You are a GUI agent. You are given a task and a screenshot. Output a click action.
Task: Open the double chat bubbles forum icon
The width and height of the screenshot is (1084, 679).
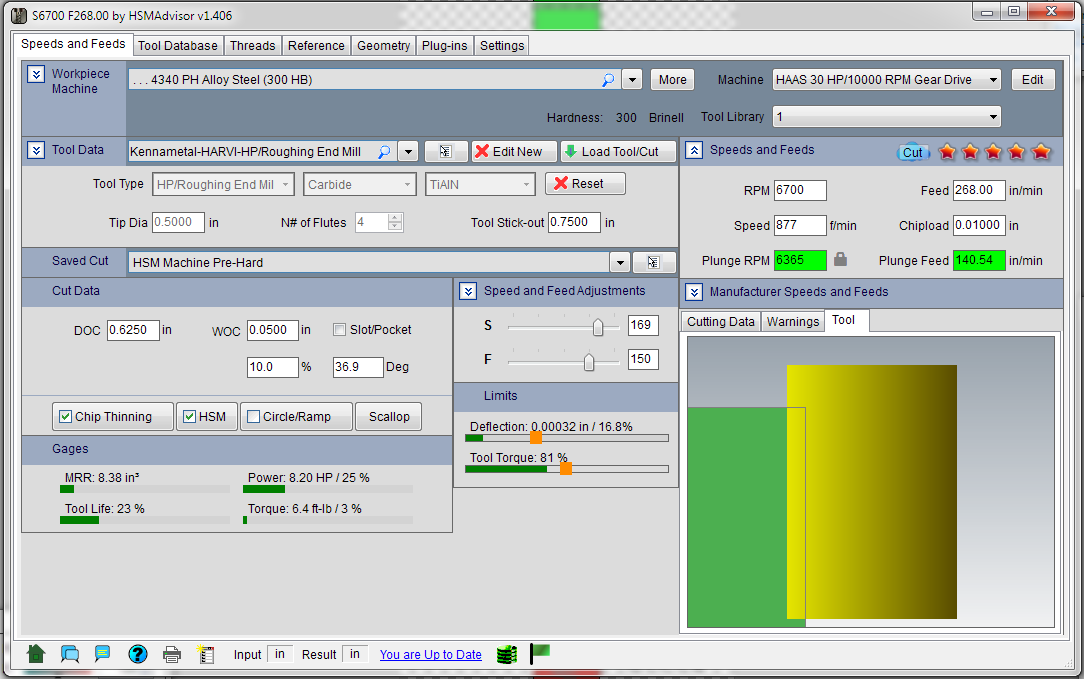pos(70,653)
